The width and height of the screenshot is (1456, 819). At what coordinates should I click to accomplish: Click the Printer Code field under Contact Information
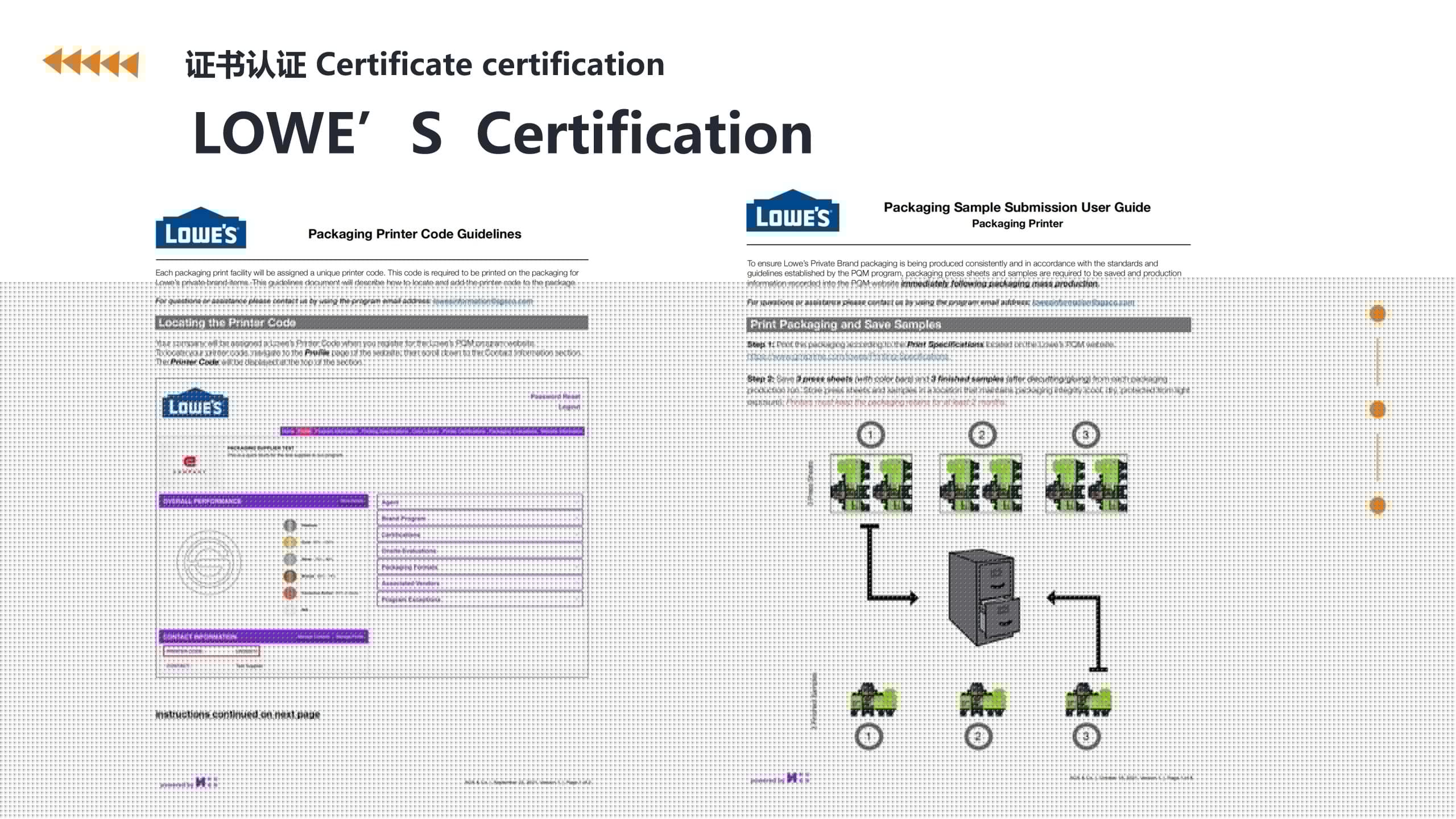[x=211, y=651]
